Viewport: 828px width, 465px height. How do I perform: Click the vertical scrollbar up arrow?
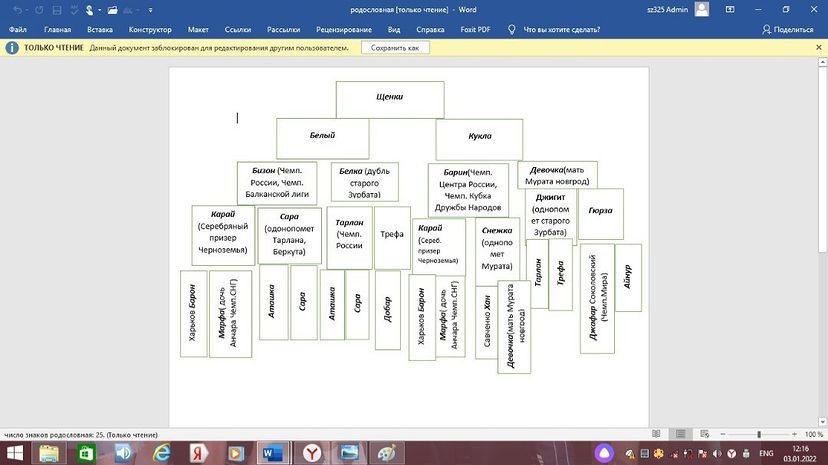pyautogui.click(x=822, y=62)
